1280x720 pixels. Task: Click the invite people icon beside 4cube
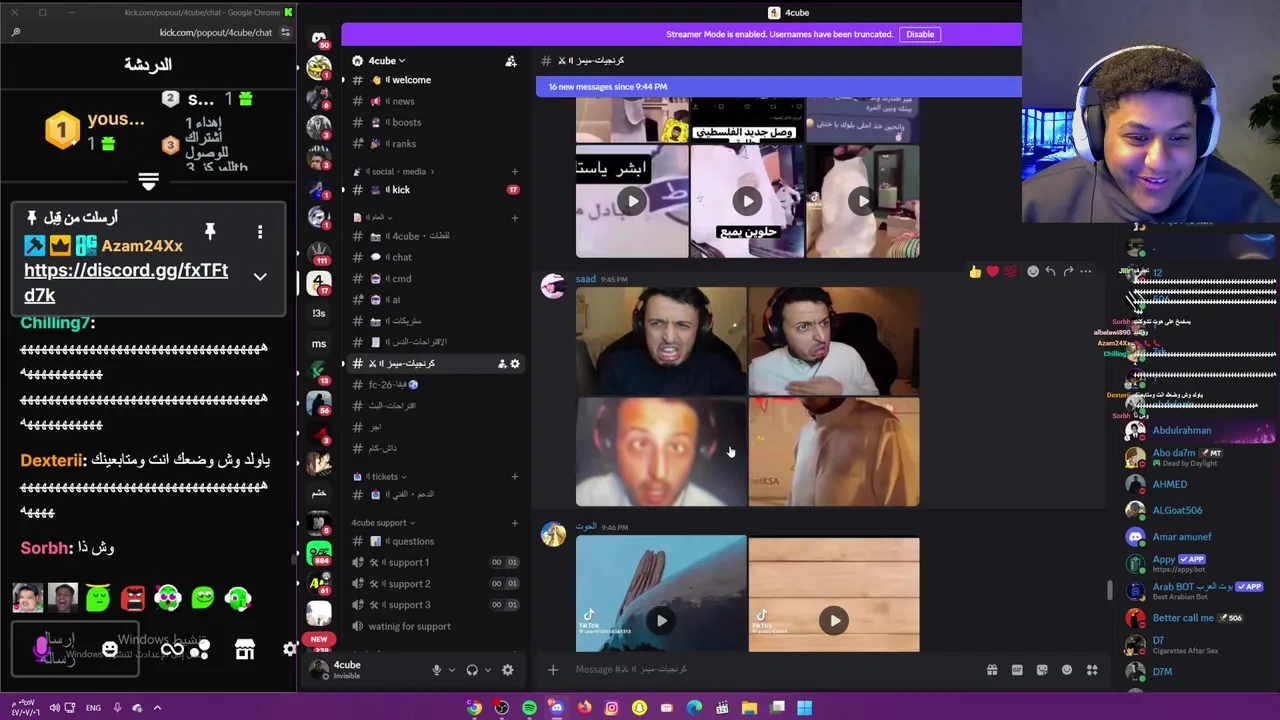(x=511, y=61)
